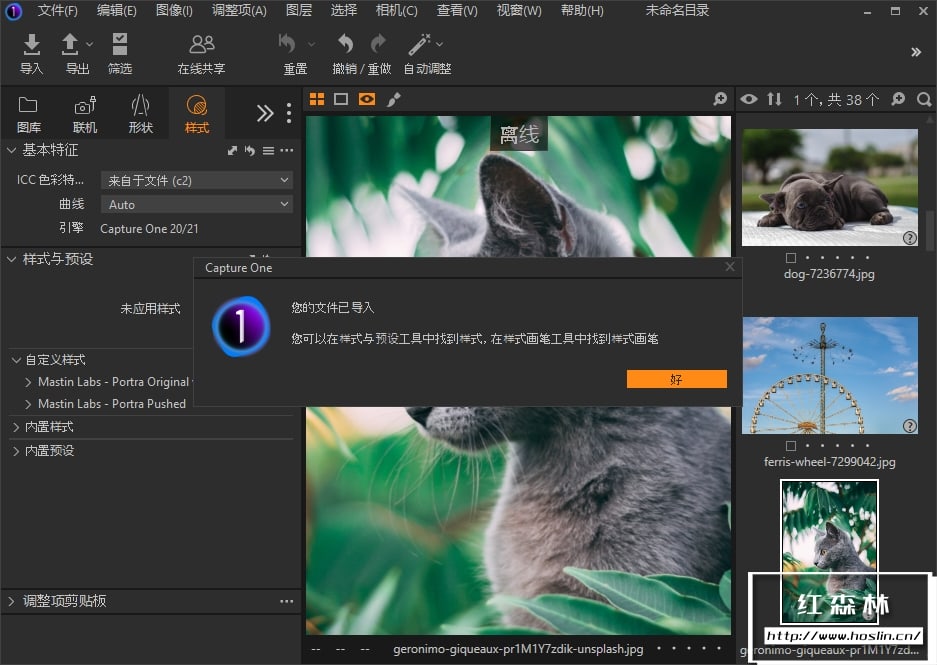
Task: Click the 自动调整 magic wand icon
Action: pos(420,45)
